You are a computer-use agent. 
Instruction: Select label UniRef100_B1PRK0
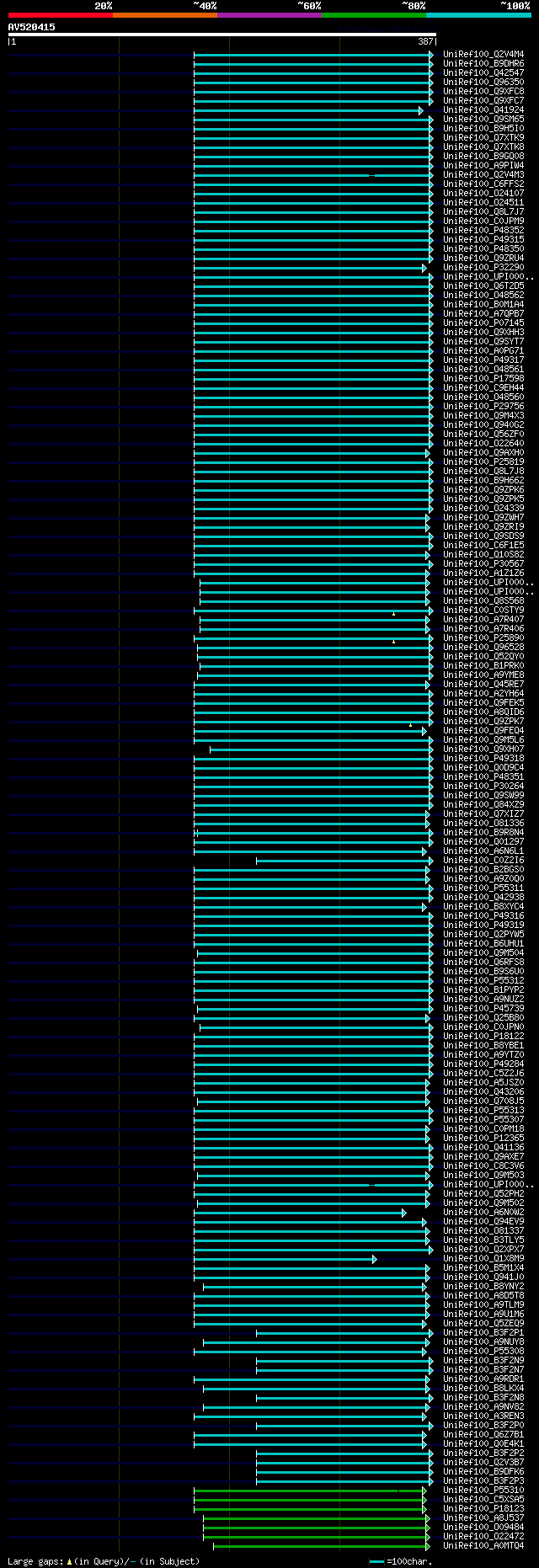(483, 665)
